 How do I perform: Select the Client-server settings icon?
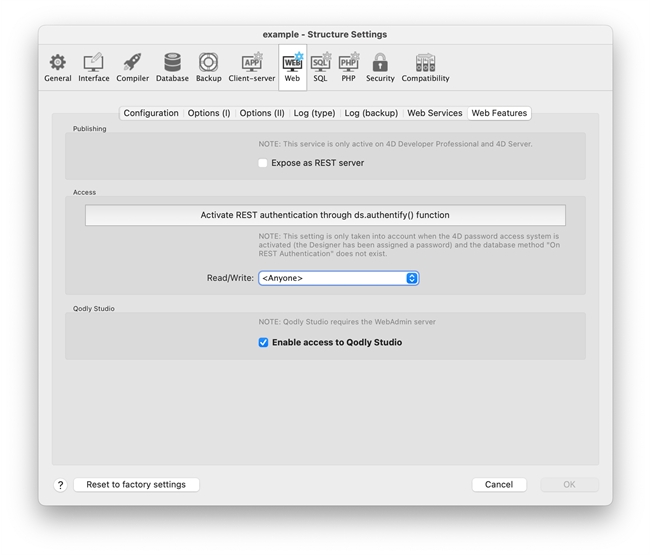point(251,67)
